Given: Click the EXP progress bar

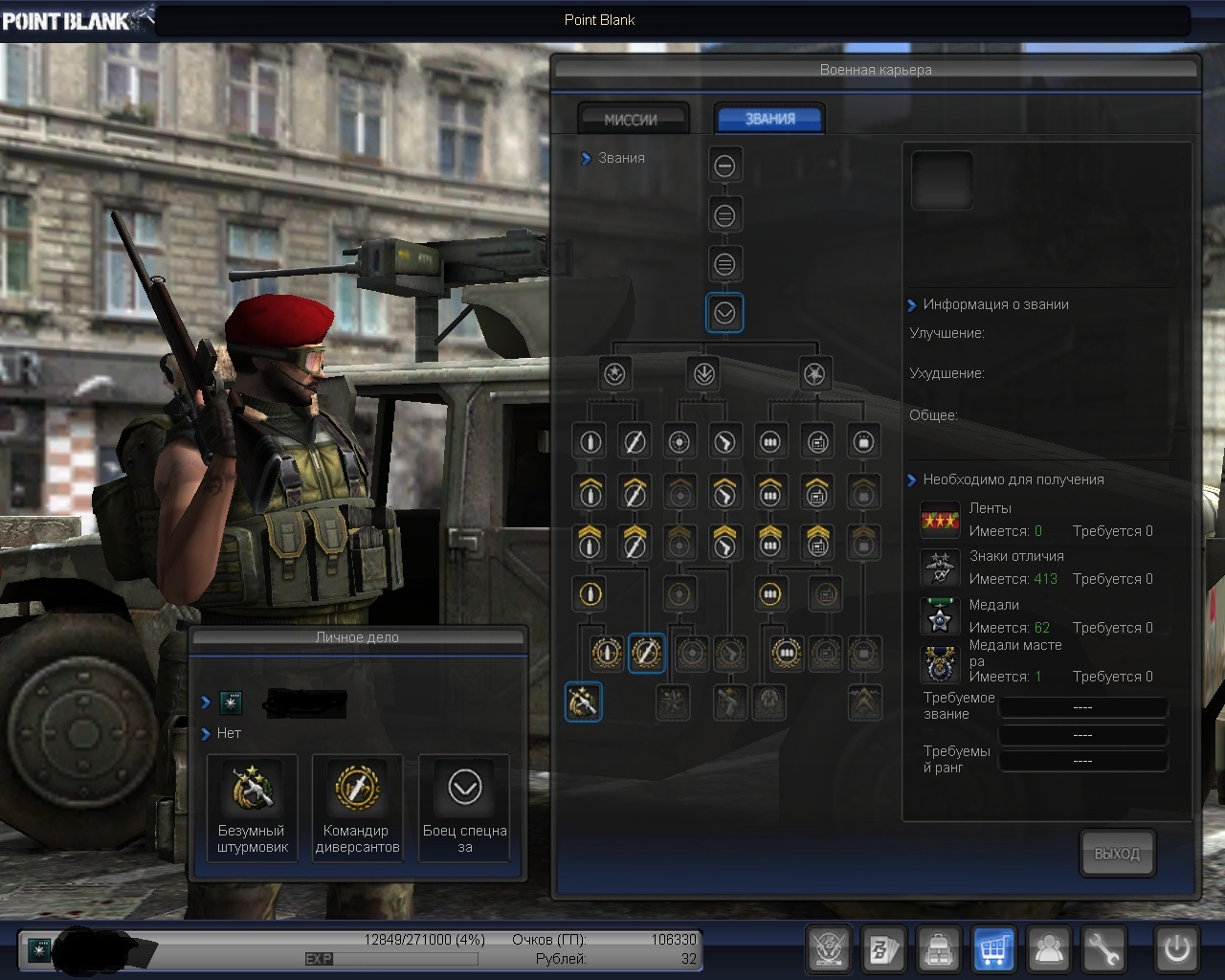Looking at the screenshot, I should (x=390, y=958).
